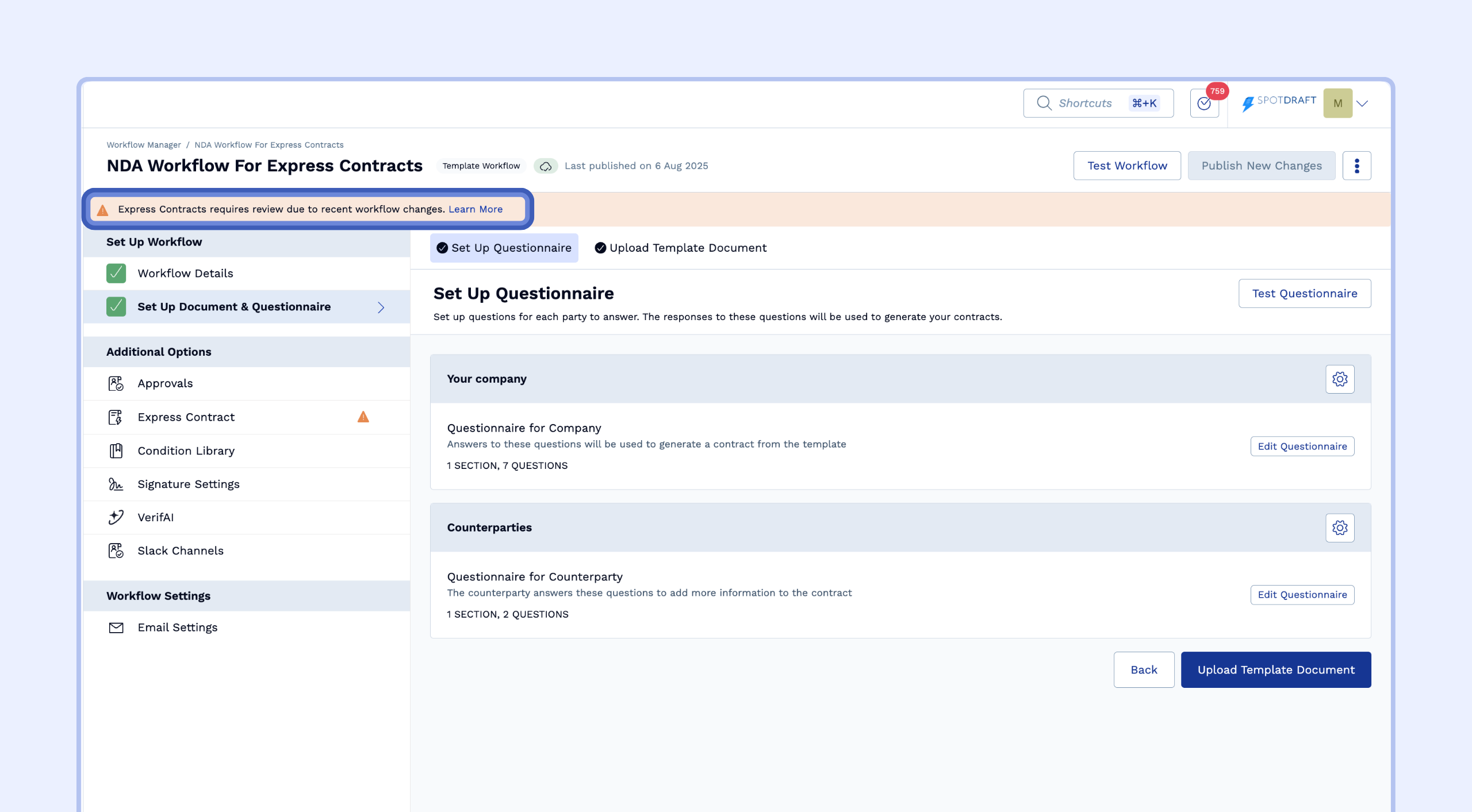Open Signature Settings from sidebar
Viewport: 1472px width, 812px height.
coord(188,484)
